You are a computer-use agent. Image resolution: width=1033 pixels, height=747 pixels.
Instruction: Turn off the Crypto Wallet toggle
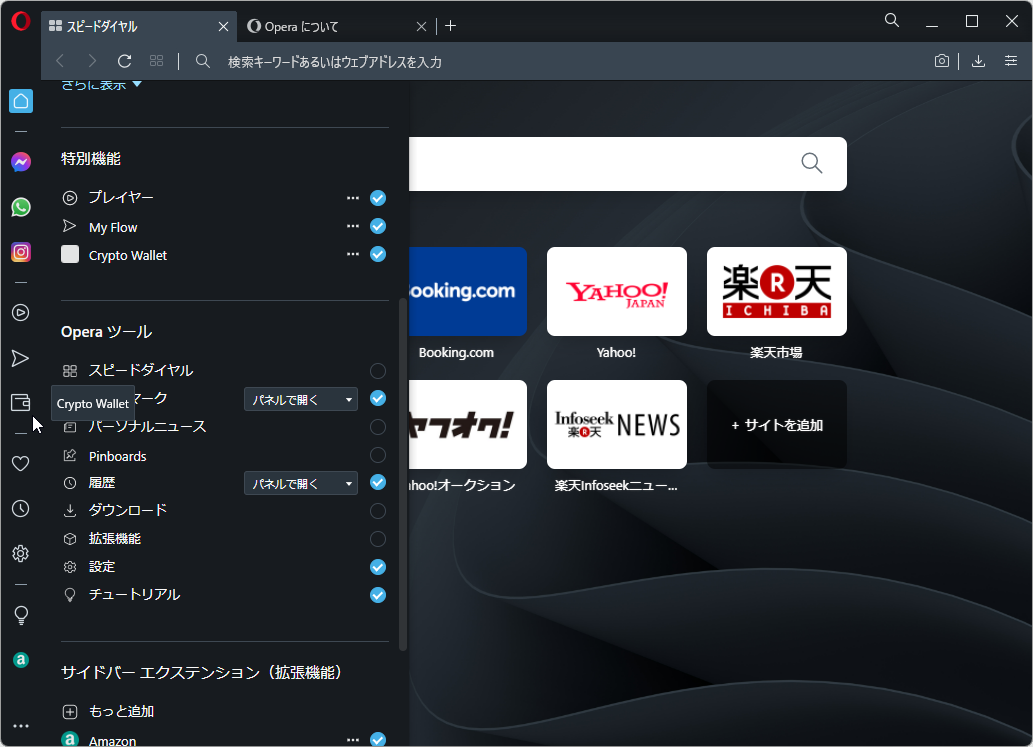[377, 254]
